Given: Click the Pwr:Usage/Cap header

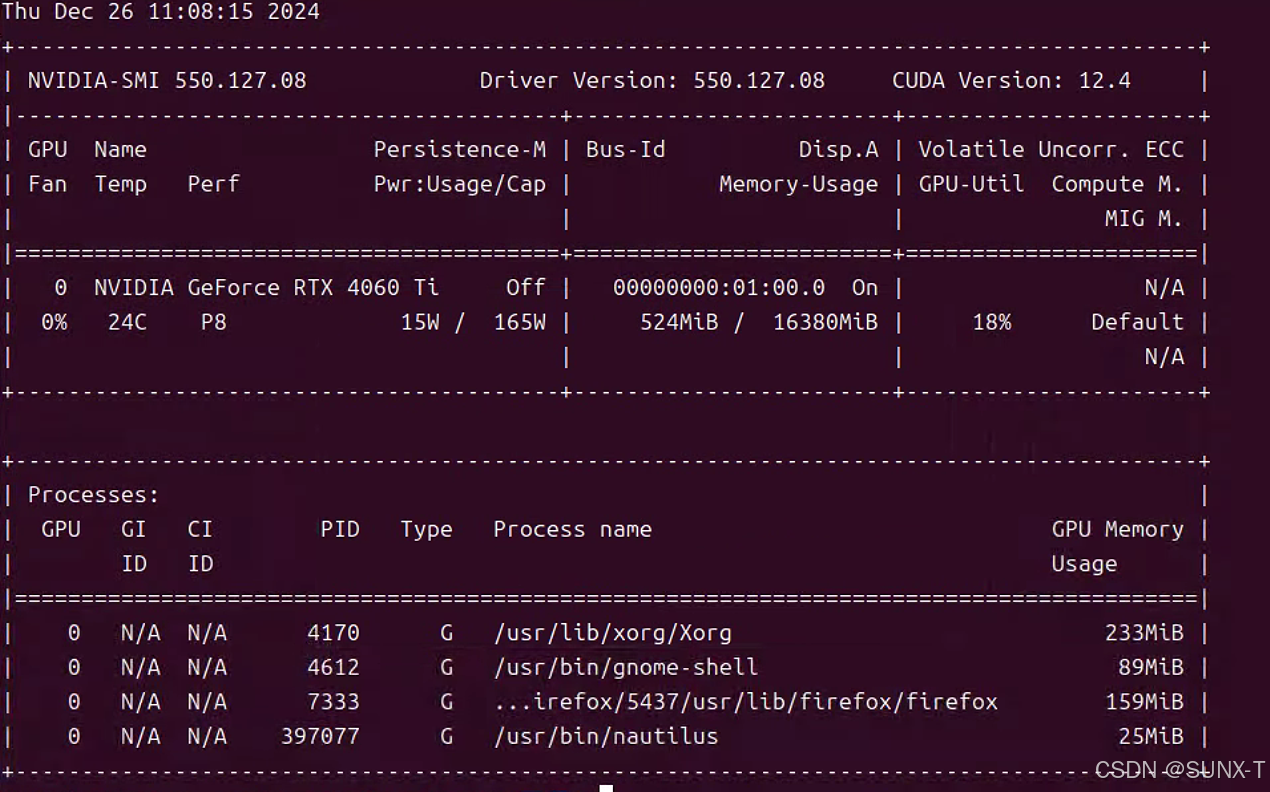Looking at the screenshot, I should click(x=460, y=184).
